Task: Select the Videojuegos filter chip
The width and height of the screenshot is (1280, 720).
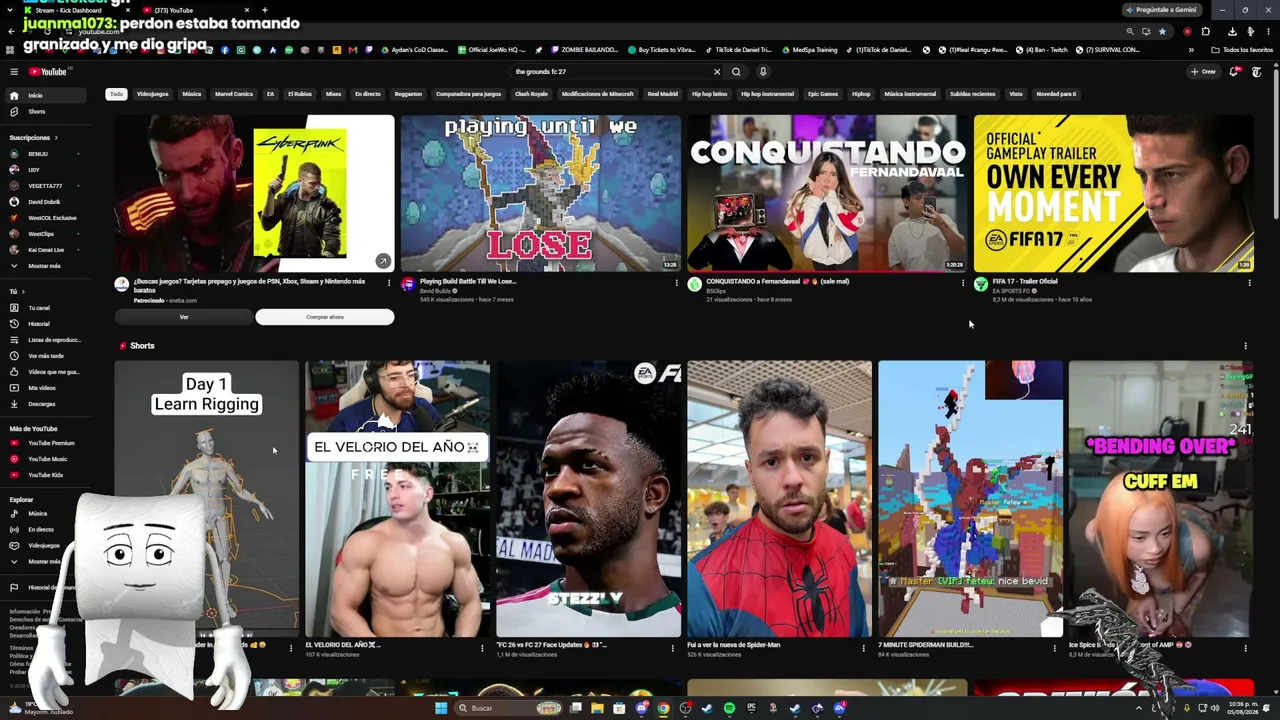Action: (152, 94)
